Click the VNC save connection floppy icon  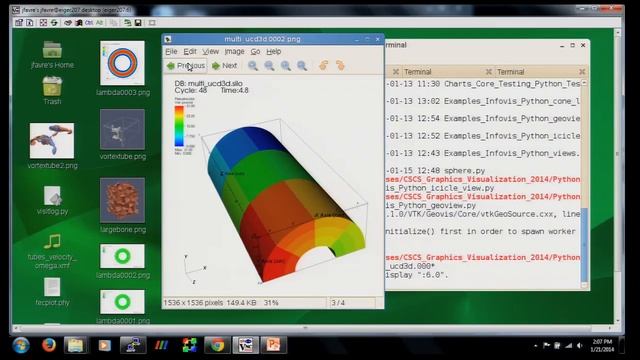138,23
